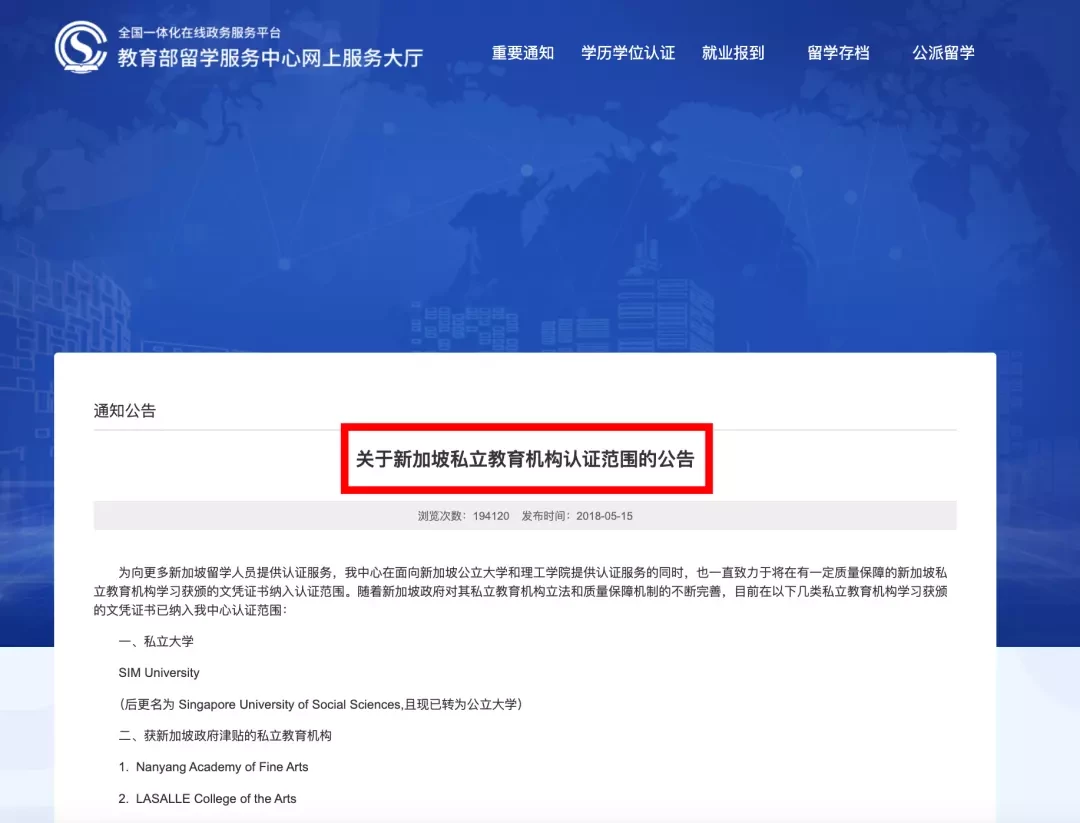Open the 留学存档 menu item
The height and width of the screenshot is (823, 1080).
[838, 53]
